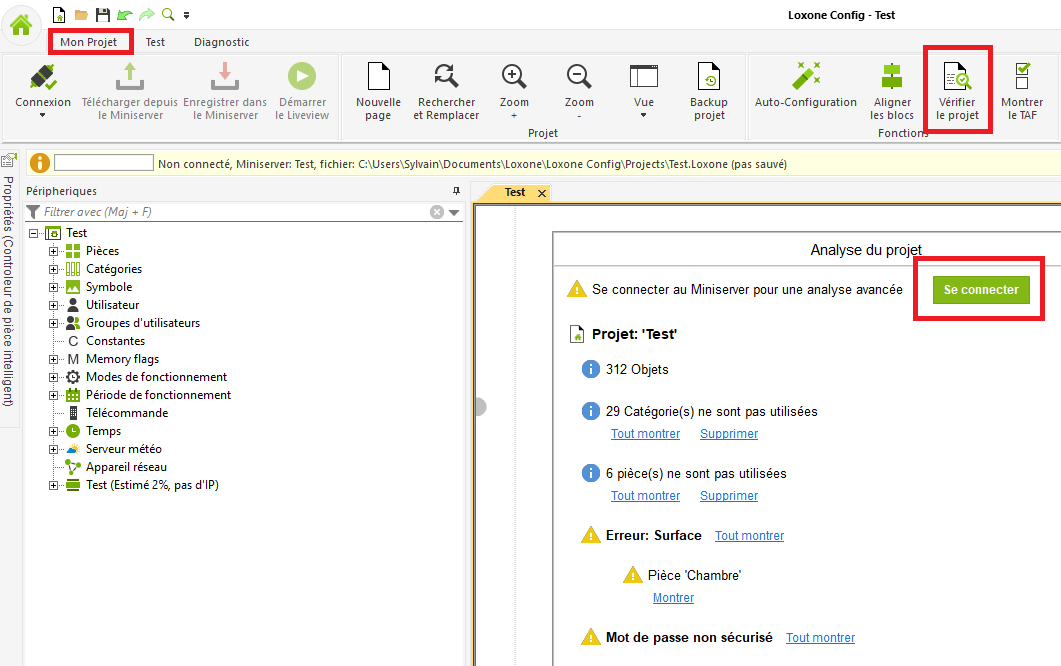1061x666 pixels.
Task: Open the Connexion dropdown
Action: 43,114
